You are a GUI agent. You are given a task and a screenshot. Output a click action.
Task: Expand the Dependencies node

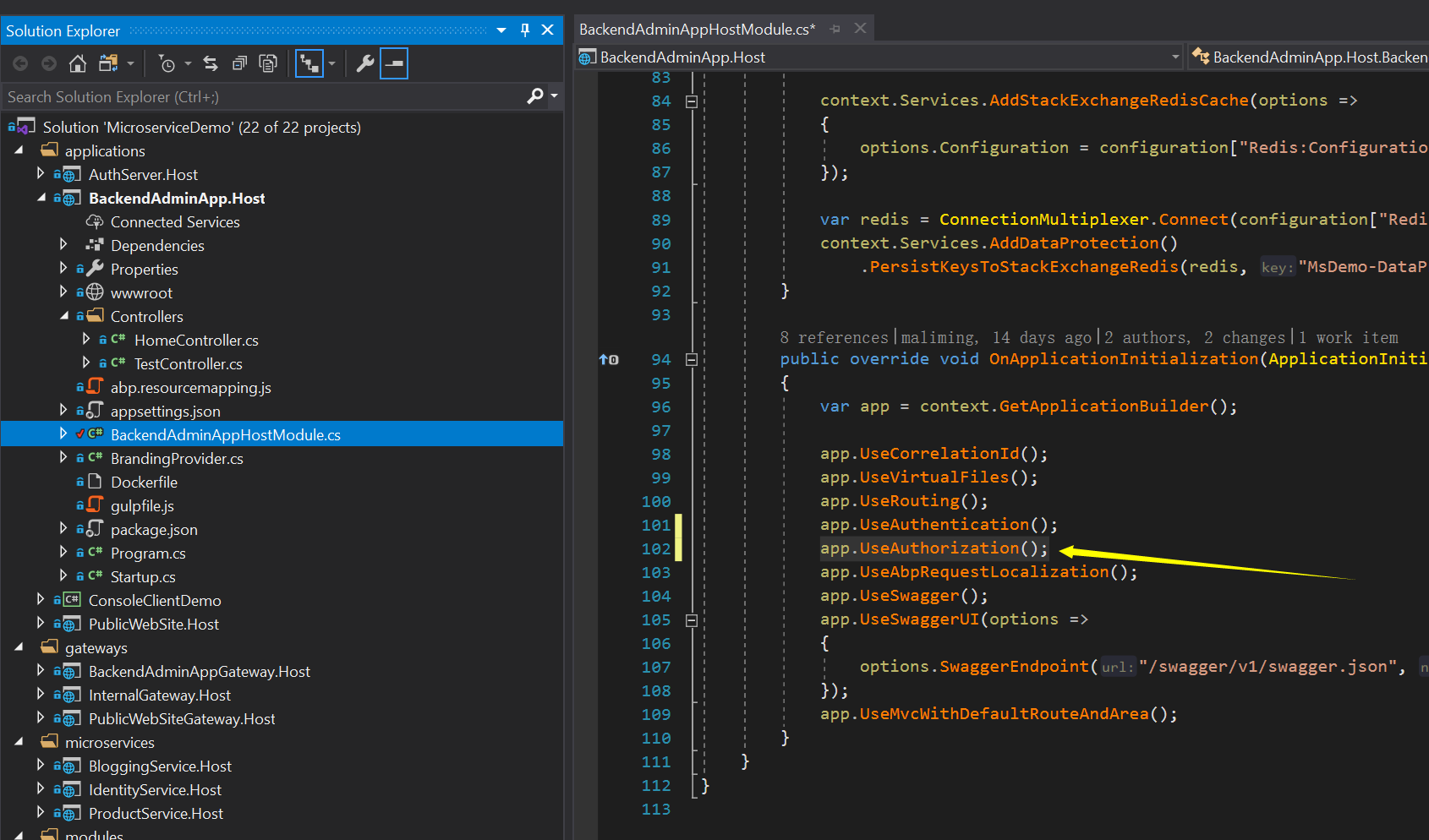63,245
